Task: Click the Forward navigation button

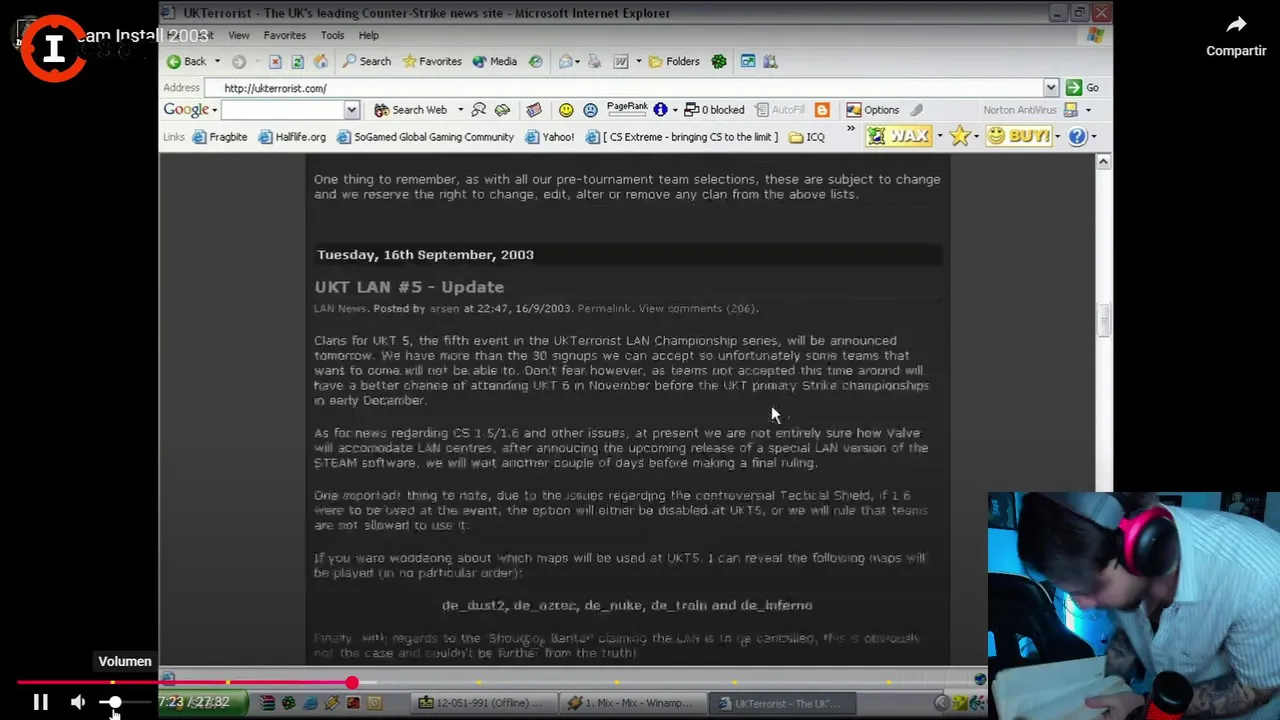Action: [239, 62]
